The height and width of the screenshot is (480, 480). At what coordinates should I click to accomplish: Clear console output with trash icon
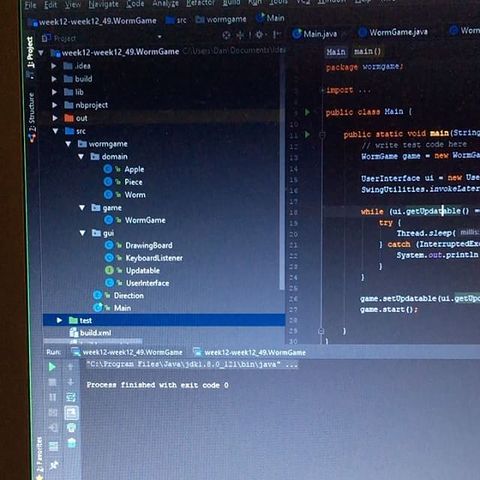pos(72,443)
